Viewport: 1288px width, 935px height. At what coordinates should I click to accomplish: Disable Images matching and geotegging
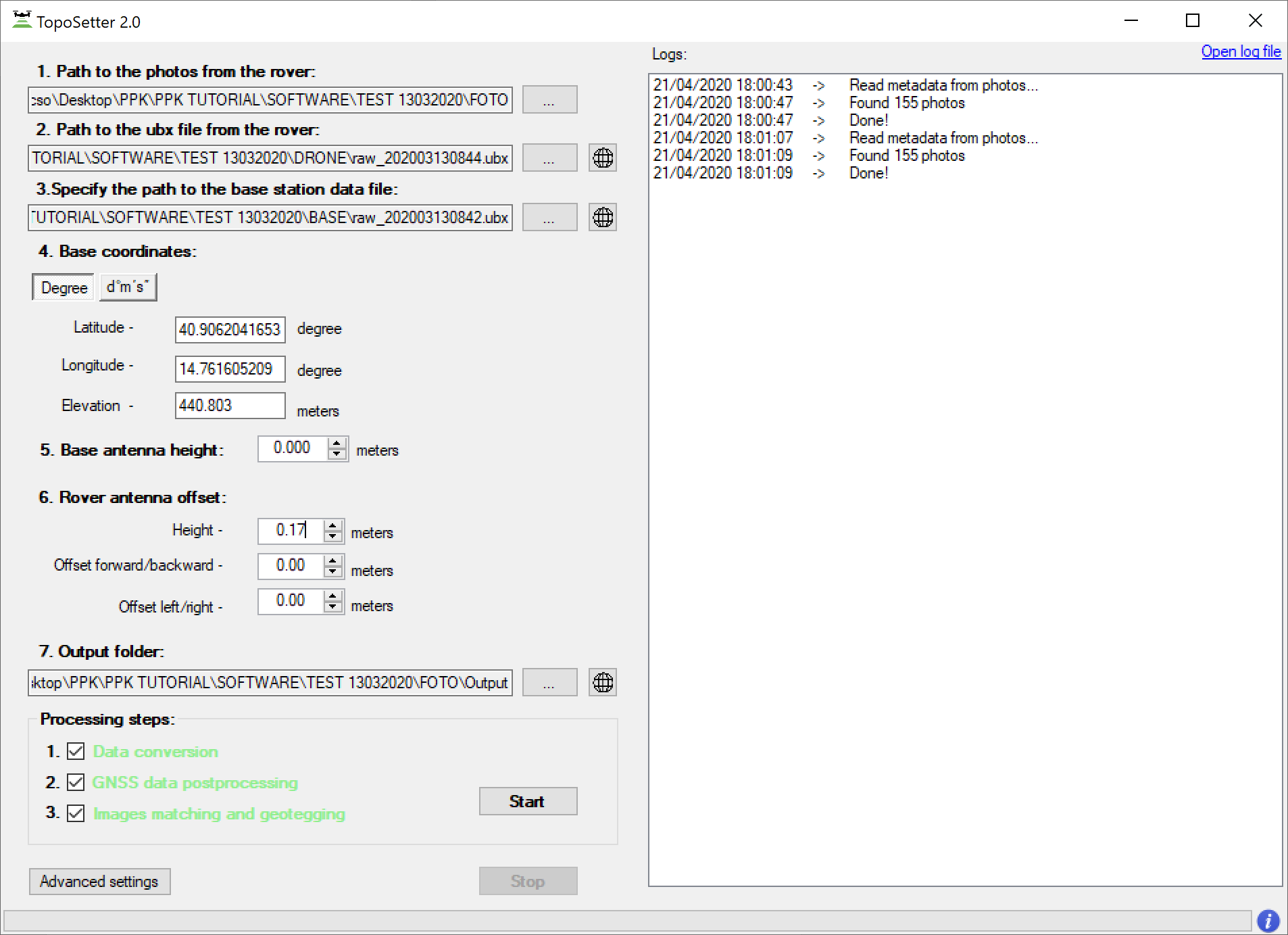[76, 813]
